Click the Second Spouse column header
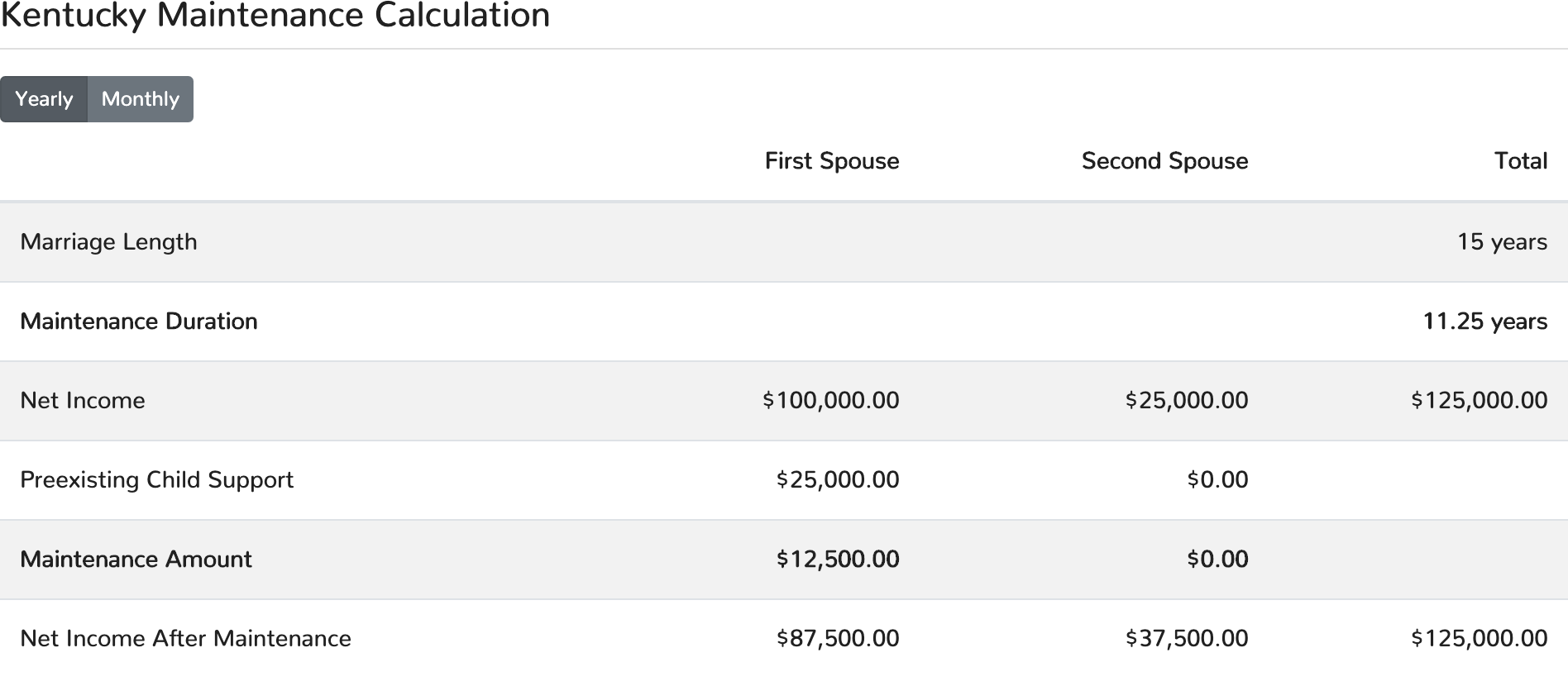1568x686 pixels. pos(1164,161)
